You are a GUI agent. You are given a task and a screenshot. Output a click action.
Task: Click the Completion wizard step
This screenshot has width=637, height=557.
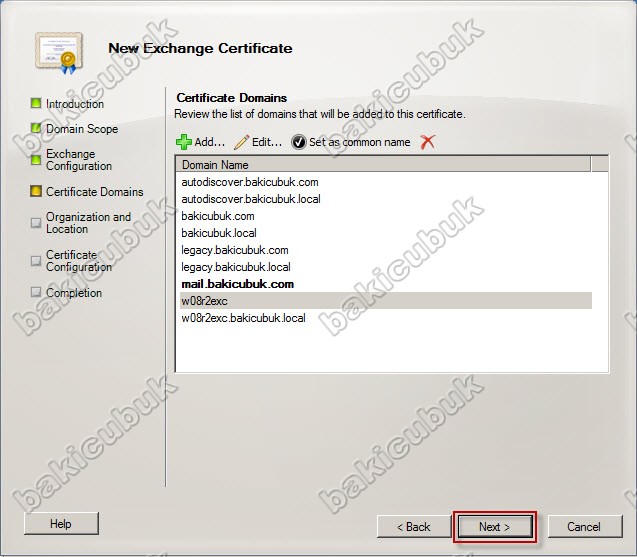coord(74,293)
